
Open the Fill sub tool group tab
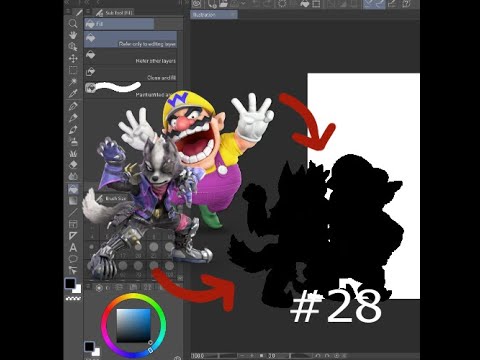(x=119, y=24)
